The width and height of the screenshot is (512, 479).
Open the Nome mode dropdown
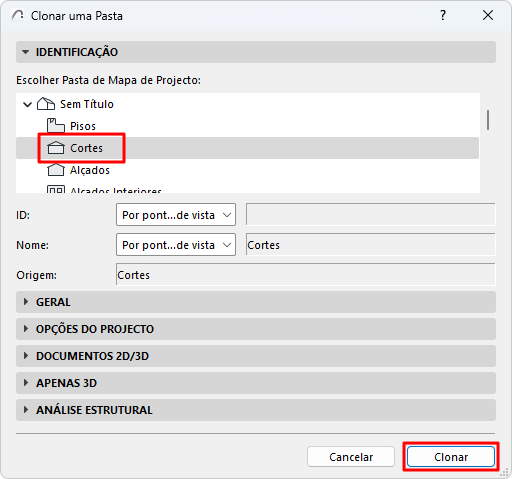(x=176, y=245)
